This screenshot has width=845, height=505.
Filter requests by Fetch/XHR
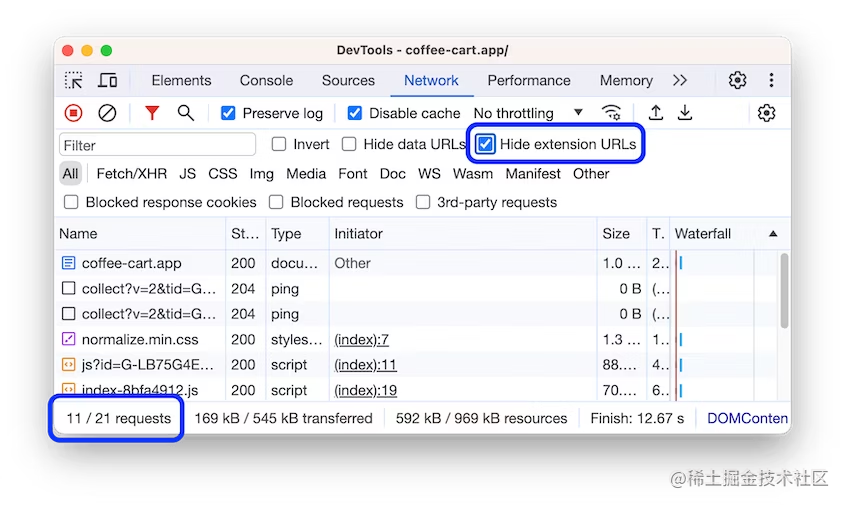coord(131,174)
